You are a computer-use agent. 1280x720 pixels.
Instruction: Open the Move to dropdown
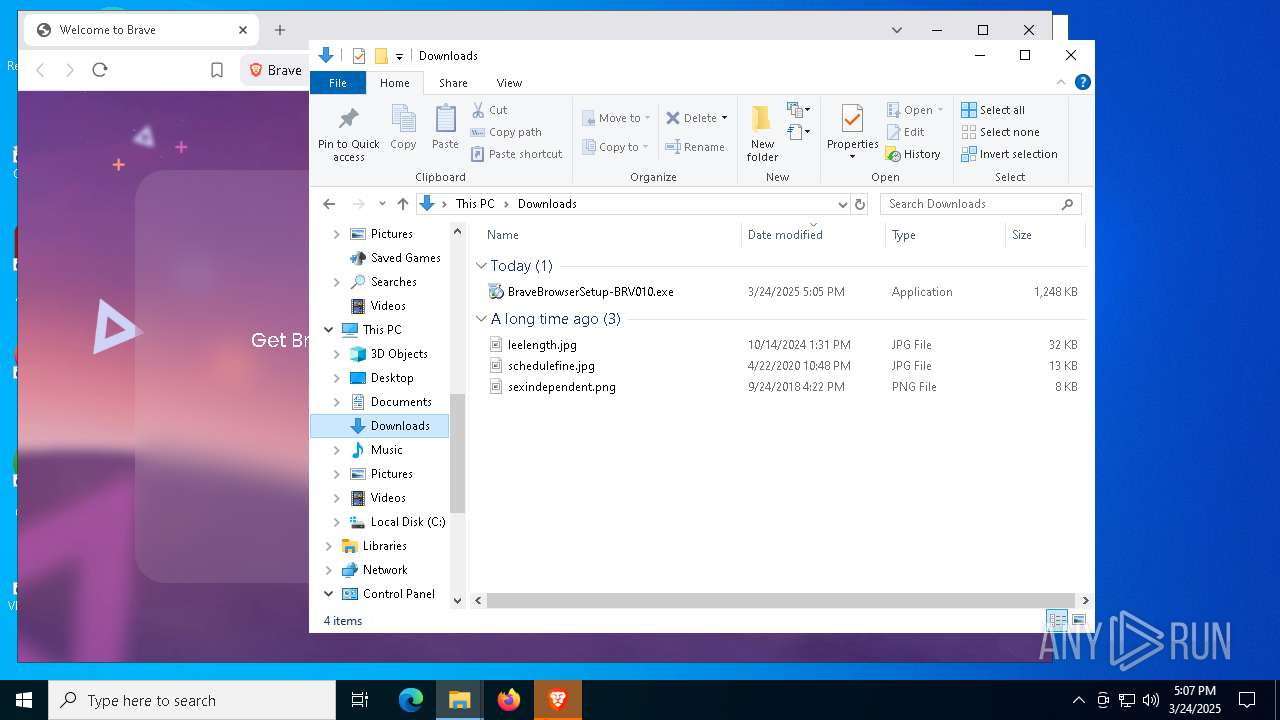[x=617, y=118]
